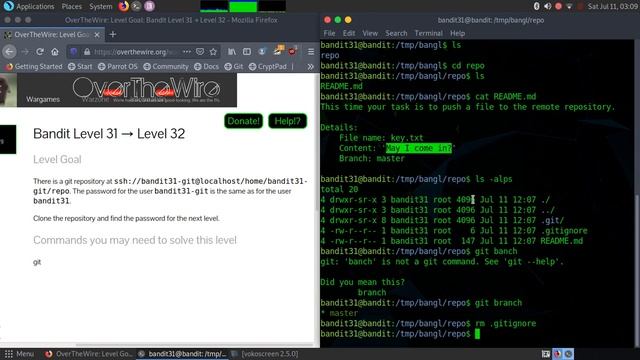This screenshot has height=360, width=640.
Task: Click the system monitor graph applet
Action: click(243, 6)
